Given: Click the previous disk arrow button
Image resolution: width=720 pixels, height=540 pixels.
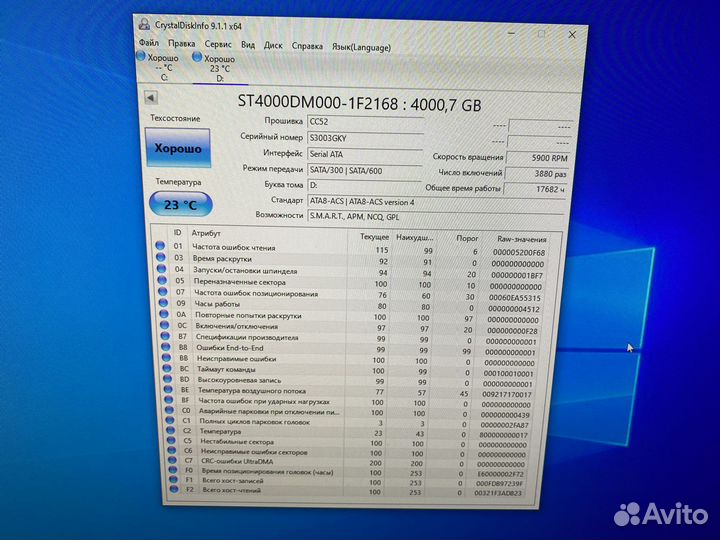Looking at the screenshot, I should click(151, 97).
